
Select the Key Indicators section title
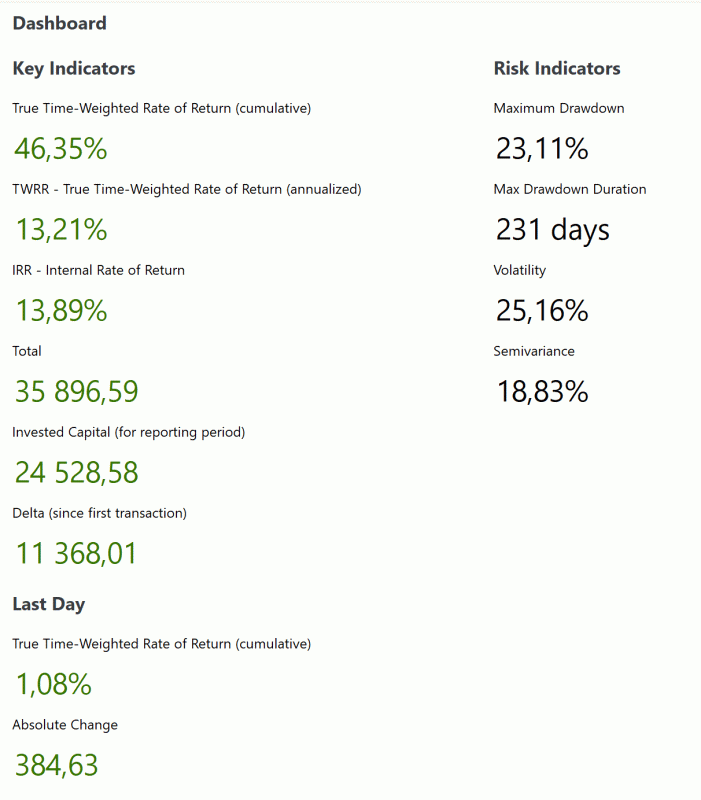click(73, 69)
